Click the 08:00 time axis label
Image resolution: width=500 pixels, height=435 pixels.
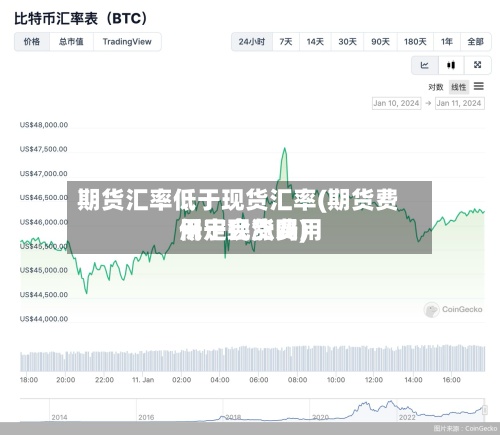297,380
